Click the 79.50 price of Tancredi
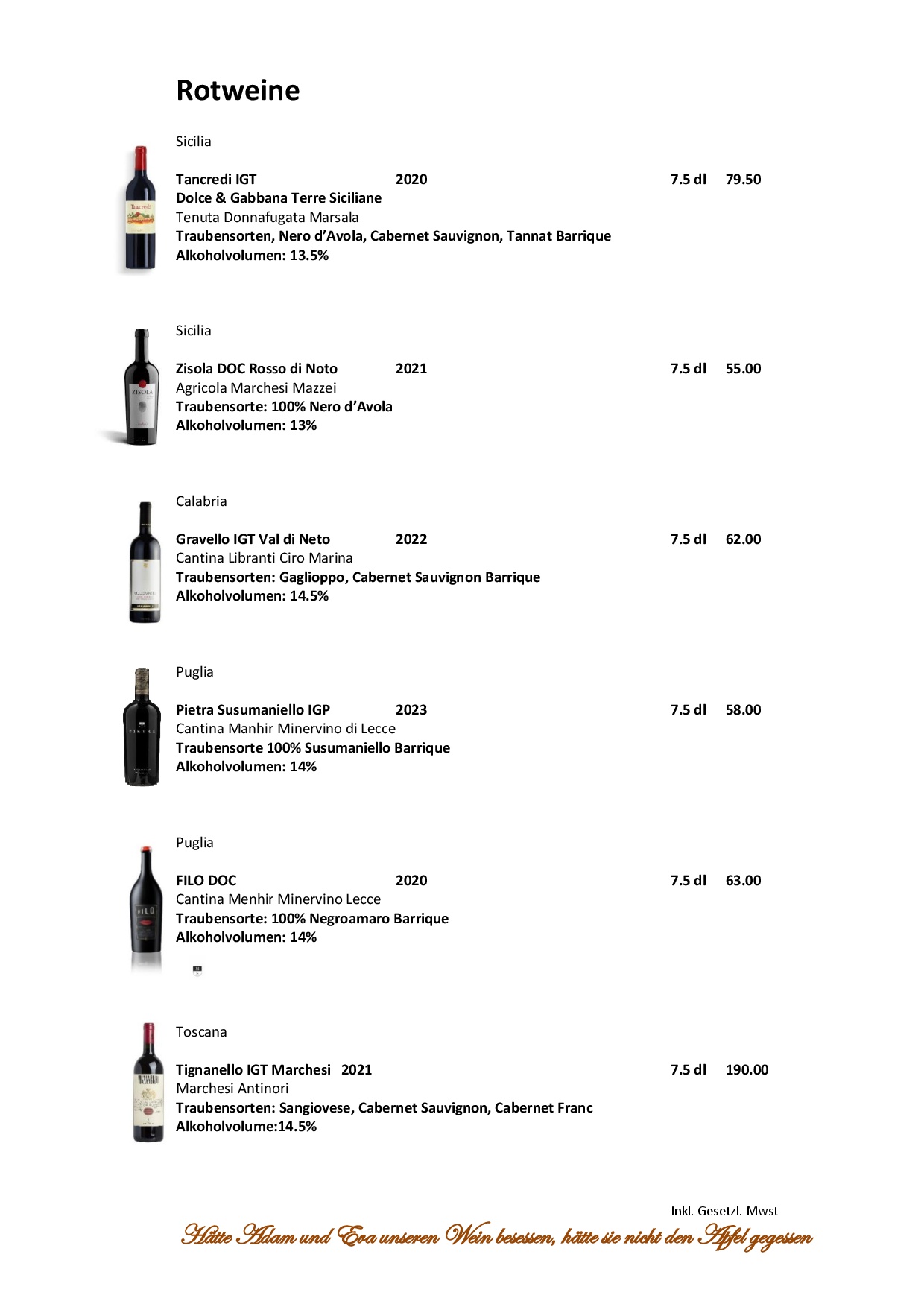The width and height of the screenshot is (924, 1307). (x=743, y=180)
